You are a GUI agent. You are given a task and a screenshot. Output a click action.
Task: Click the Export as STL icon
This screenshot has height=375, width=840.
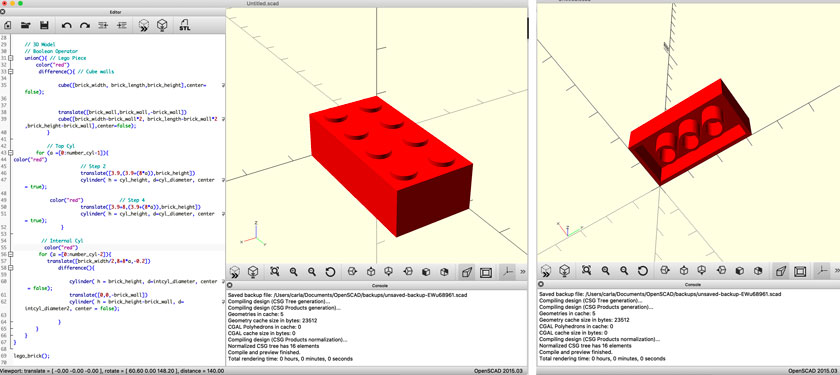(x=185, y=25)
